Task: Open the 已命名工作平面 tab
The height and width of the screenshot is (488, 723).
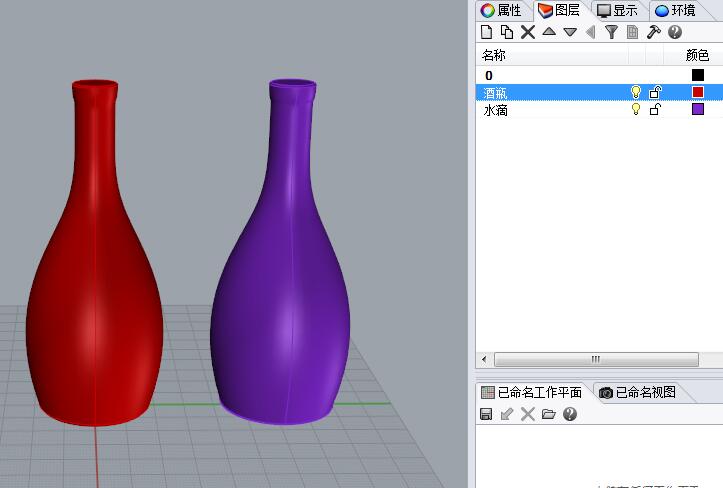Action: click(532, 393)
